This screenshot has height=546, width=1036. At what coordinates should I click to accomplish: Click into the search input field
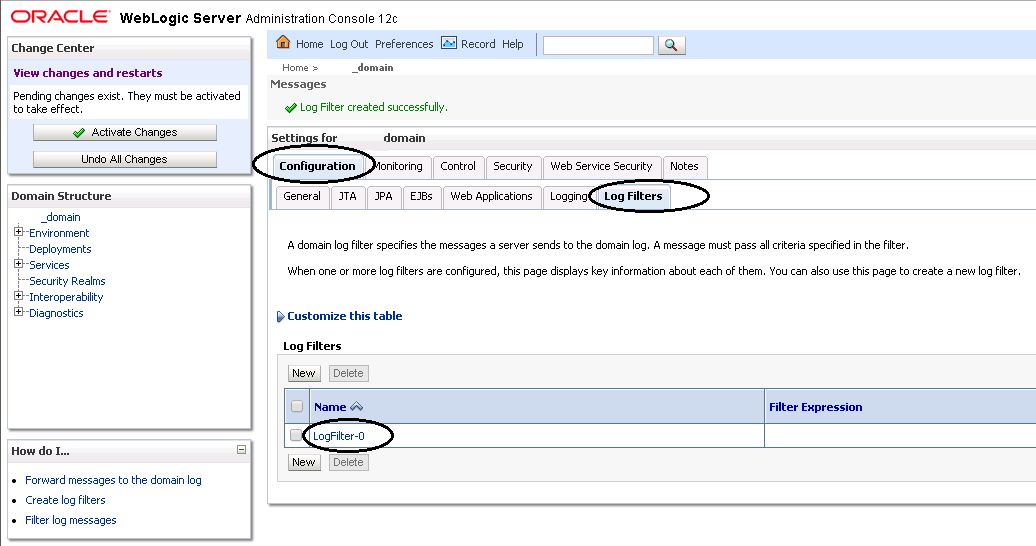(598, 45)
